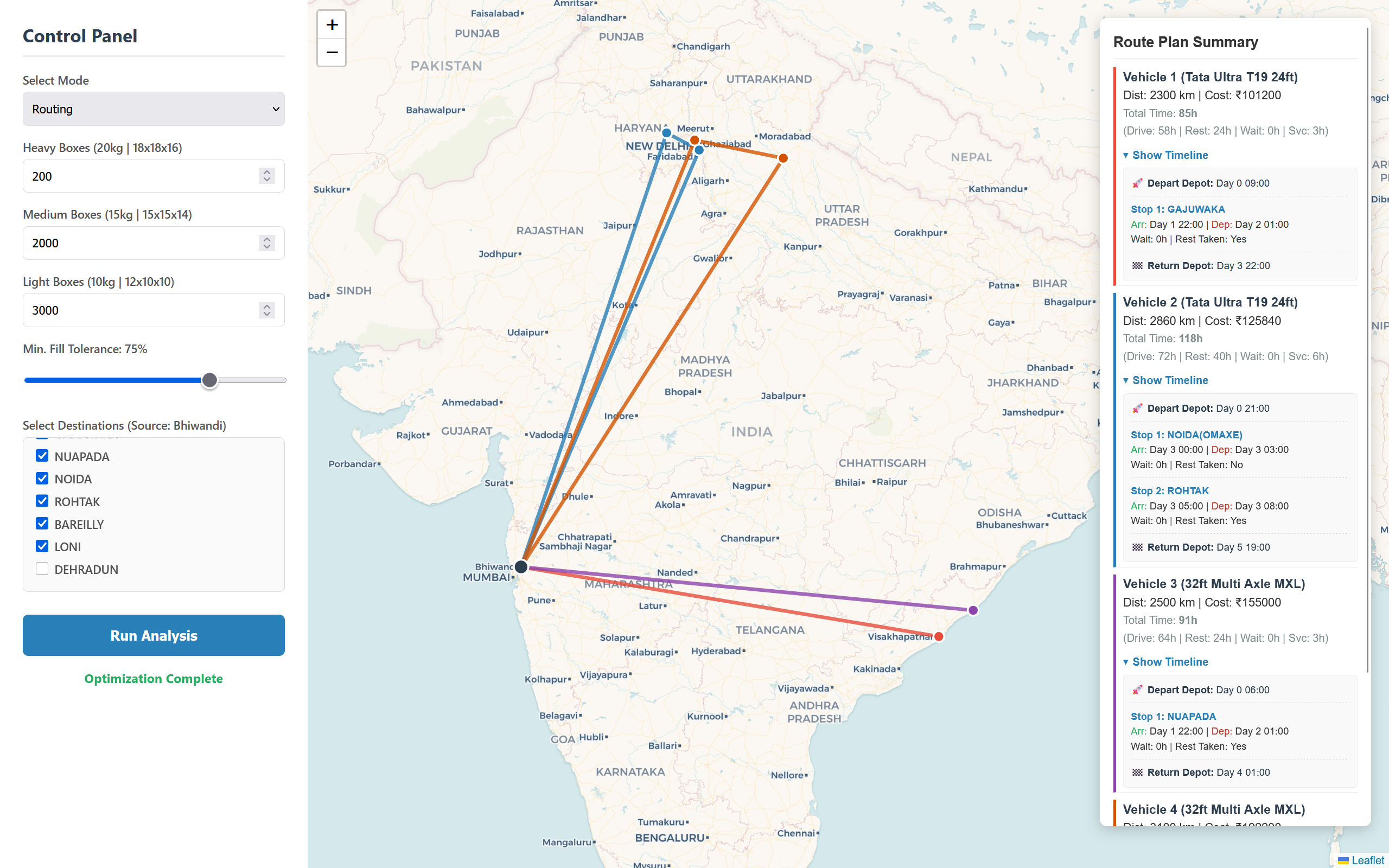Click the rocket icon in Vehicle 1 timeline
Screen dimensions: 1389x868
point(1137,183)
